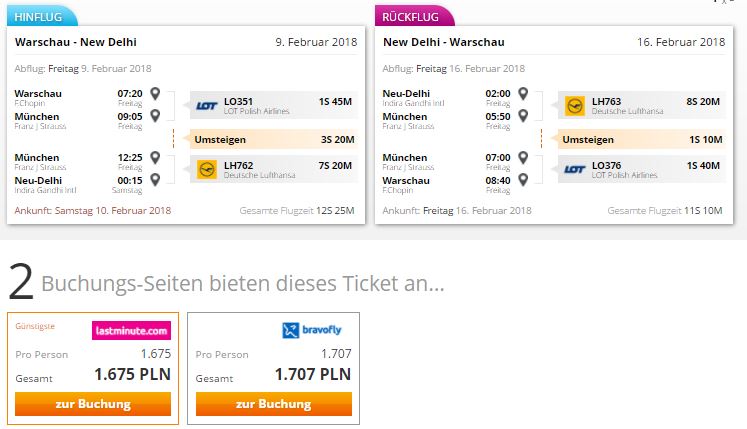The height and width of the screenshot is (429, 747).
Task: Click the map pin next to Neu-Delhi 02:00 departure
Action: click(523, 93)
